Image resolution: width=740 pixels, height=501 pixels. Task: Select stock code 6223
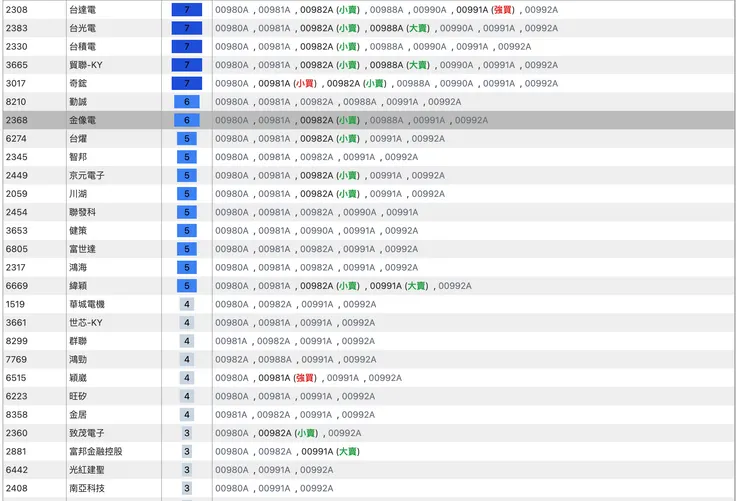[x=17, y=396]
